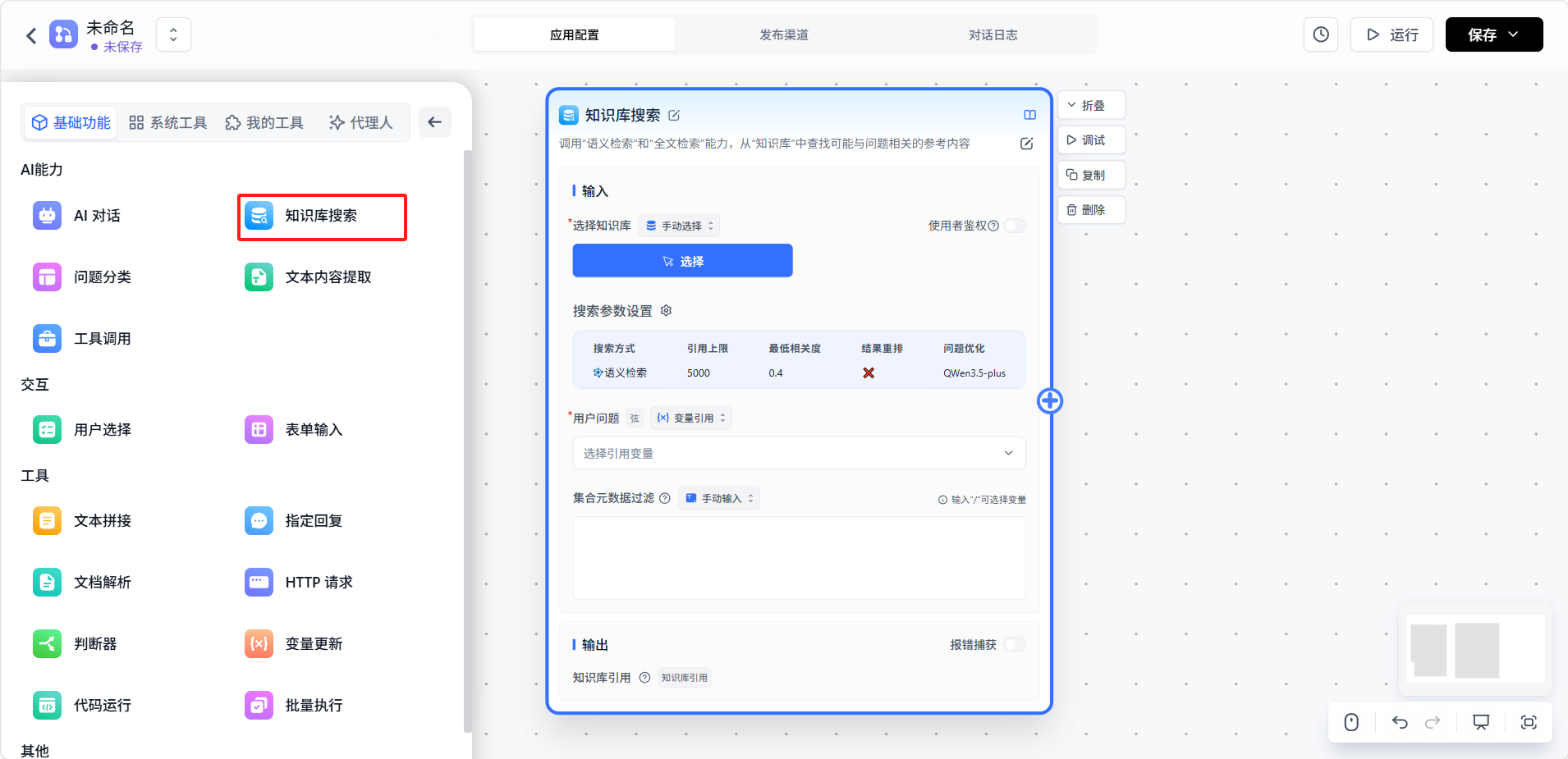Click the 运行 button

click(1391, 34)
